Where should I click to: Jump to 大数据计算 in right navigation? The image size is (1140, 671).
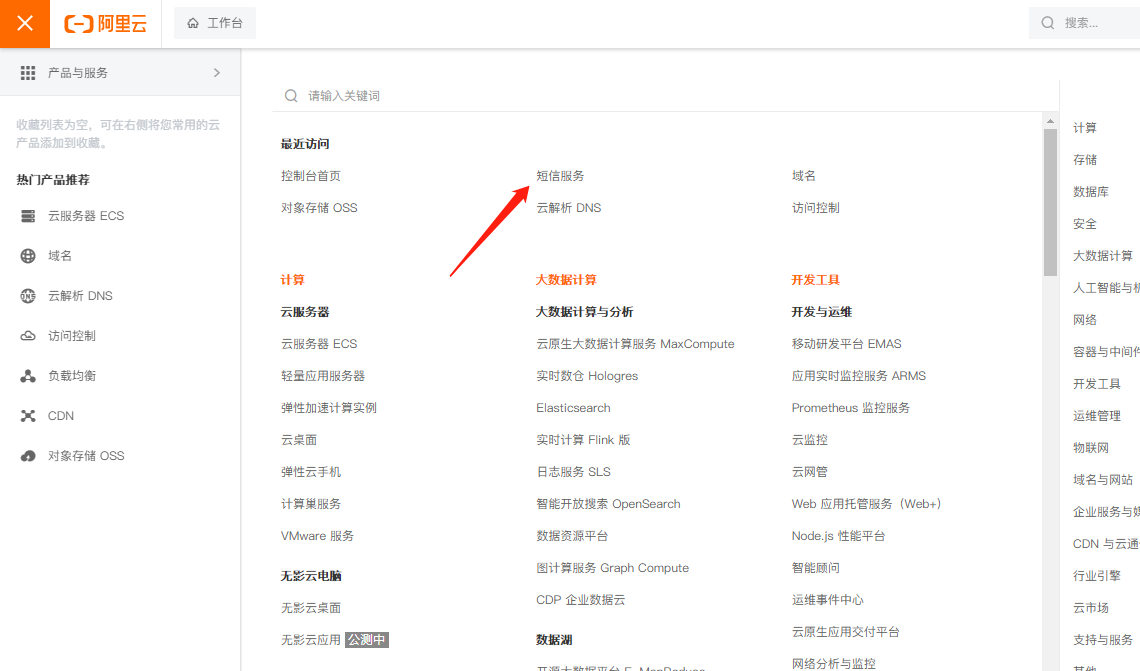click(1103, 256)
